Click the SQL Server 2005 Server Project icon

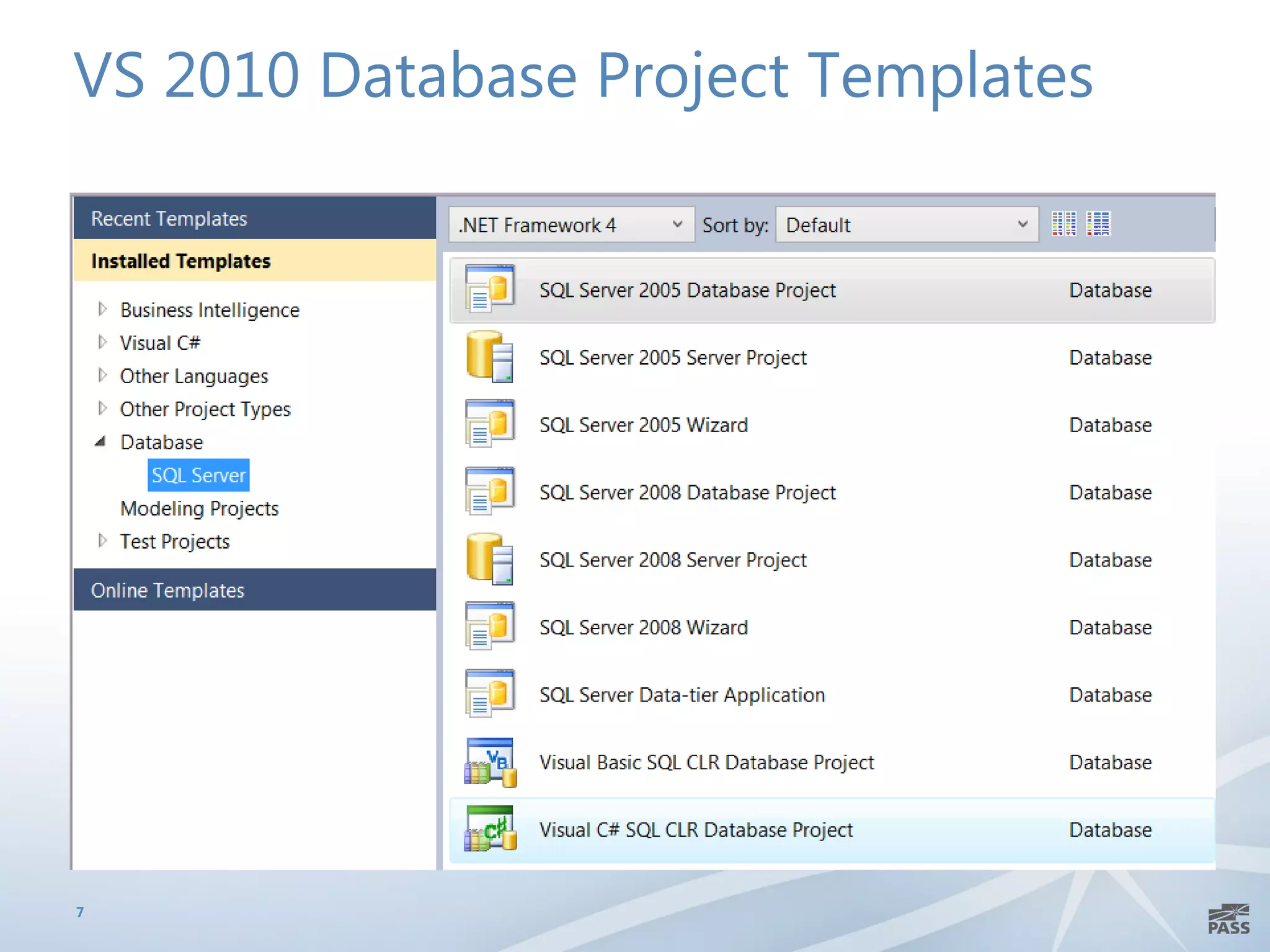[x=490, y=356]
